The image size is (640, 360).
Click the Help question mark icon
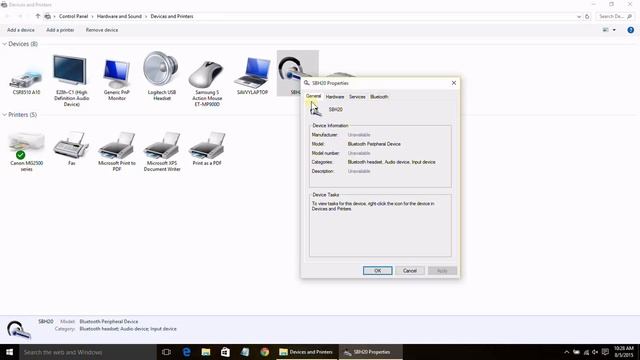click(631, 30)
